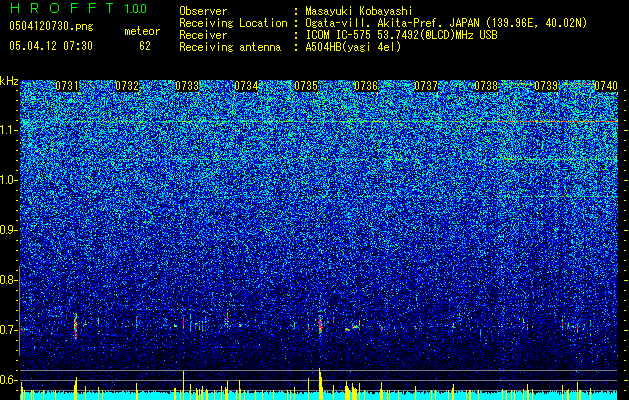The image size is (629, 400).
Task: Click the meteor label
Action: (x=142, y=31)
